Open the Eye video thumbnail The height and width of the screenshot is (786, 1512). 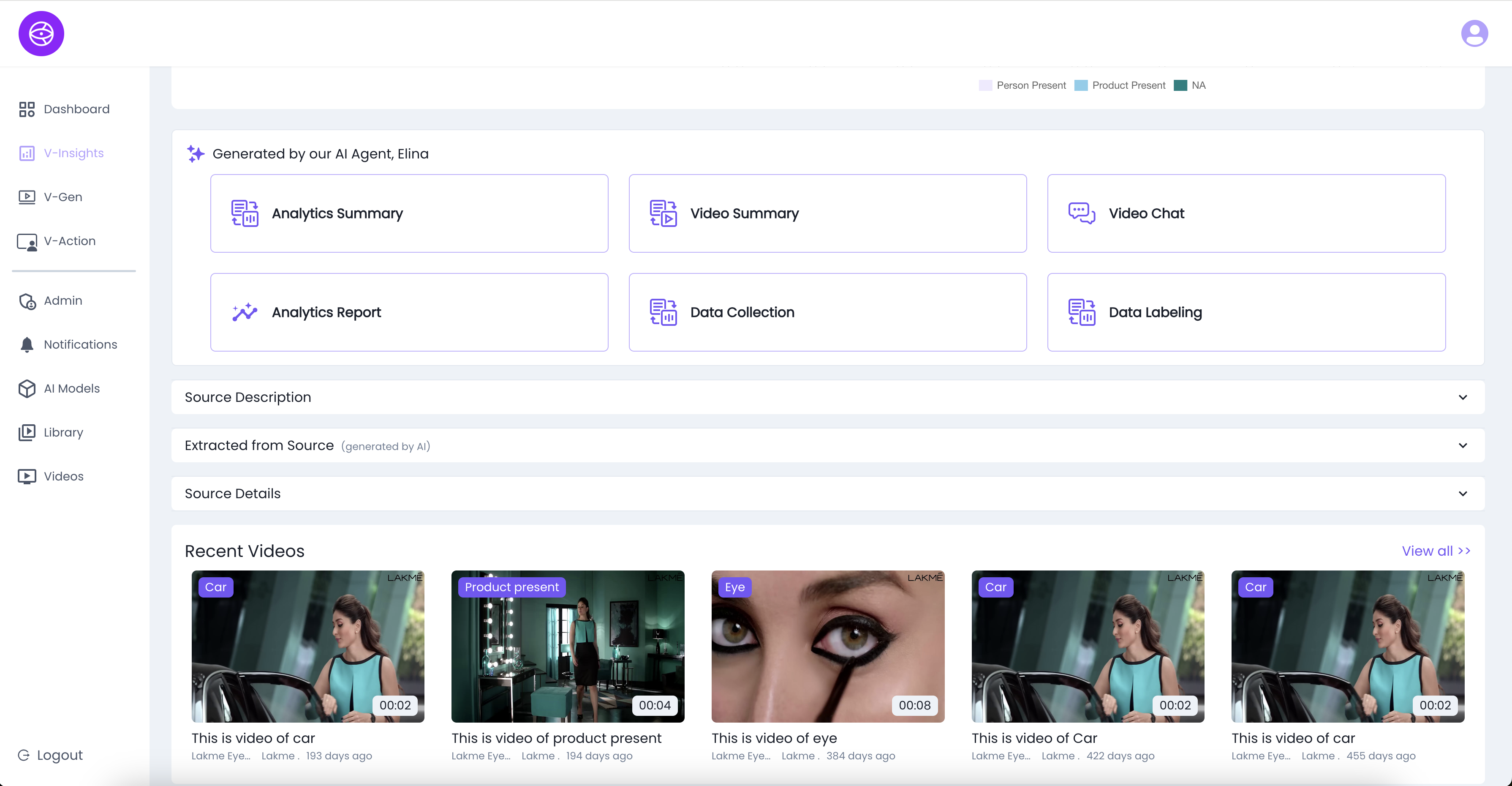(828, 646)
